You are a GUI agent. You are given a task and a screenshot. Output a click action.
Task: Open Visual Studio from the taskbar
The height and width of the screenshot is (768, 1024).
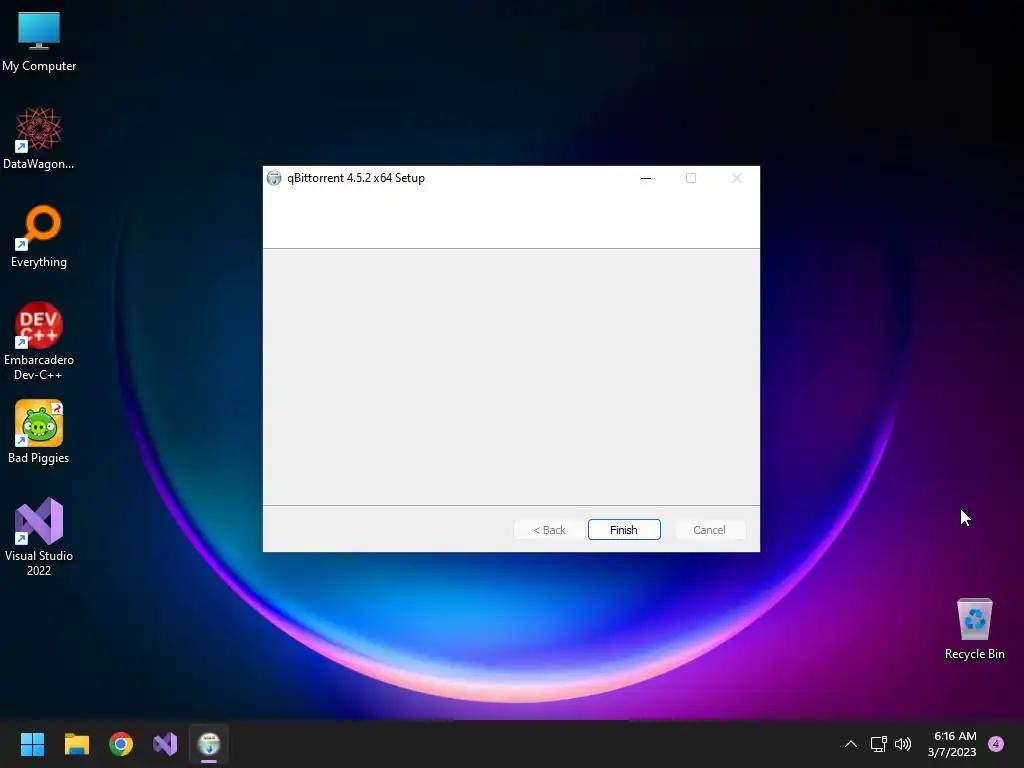click(165, 744)
